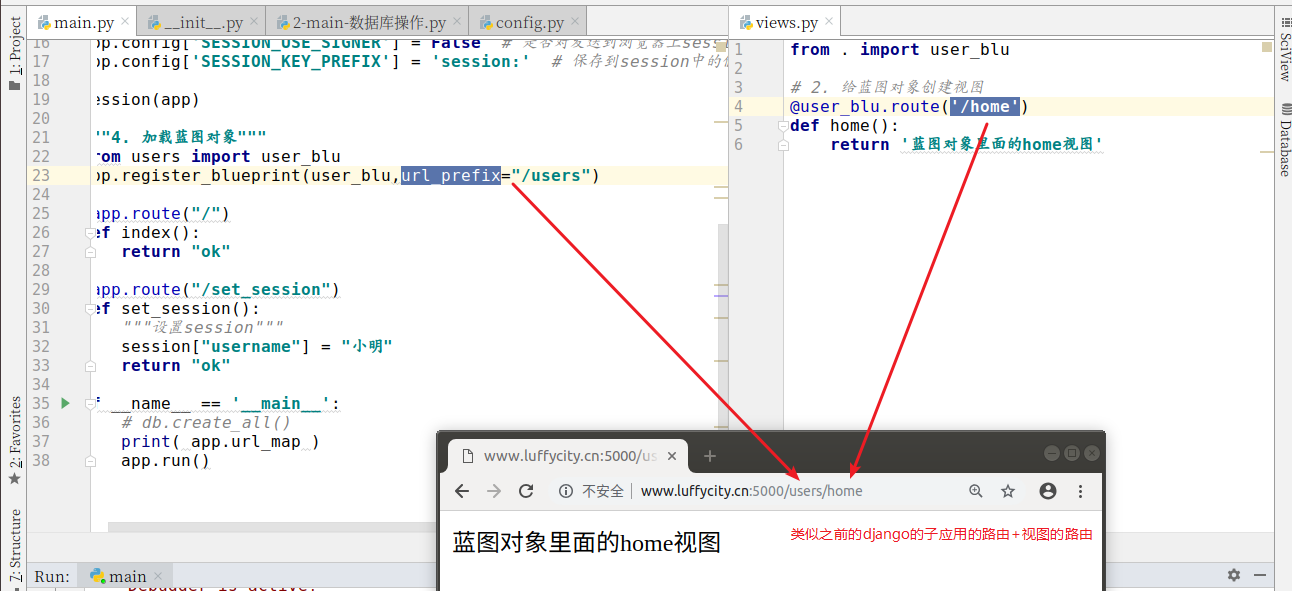Viewport: 1292px width, 591px height.
Task: Open the browser profile avatar
Action: tap(1048, 491)
